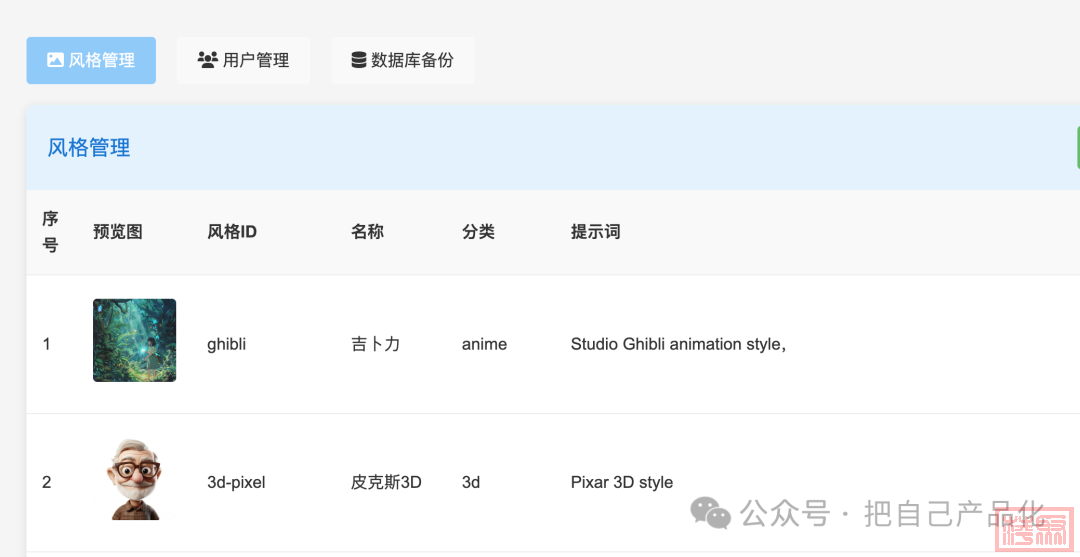Image resolution: width=1080 pixels, height=557 pixels.
Task: Click the users icon beside 用户管理
Action: [208, 60]
